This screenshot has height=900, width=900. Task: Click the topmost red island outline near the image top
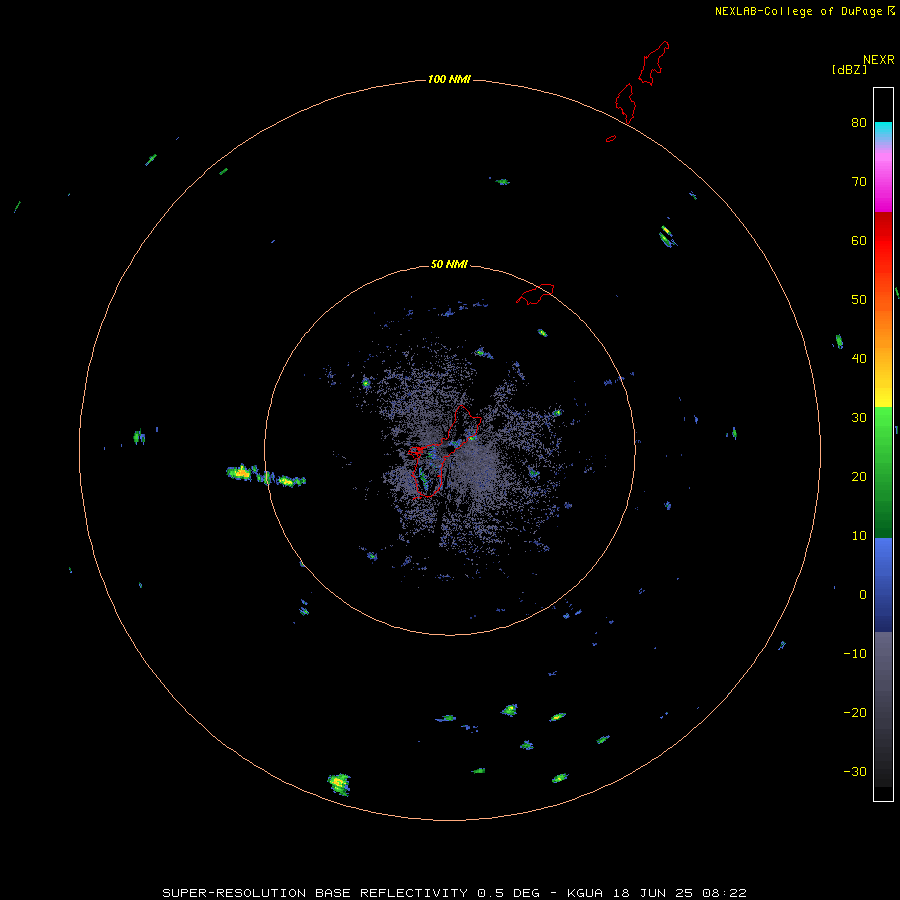pyautogui.click(x=654, y=63)
